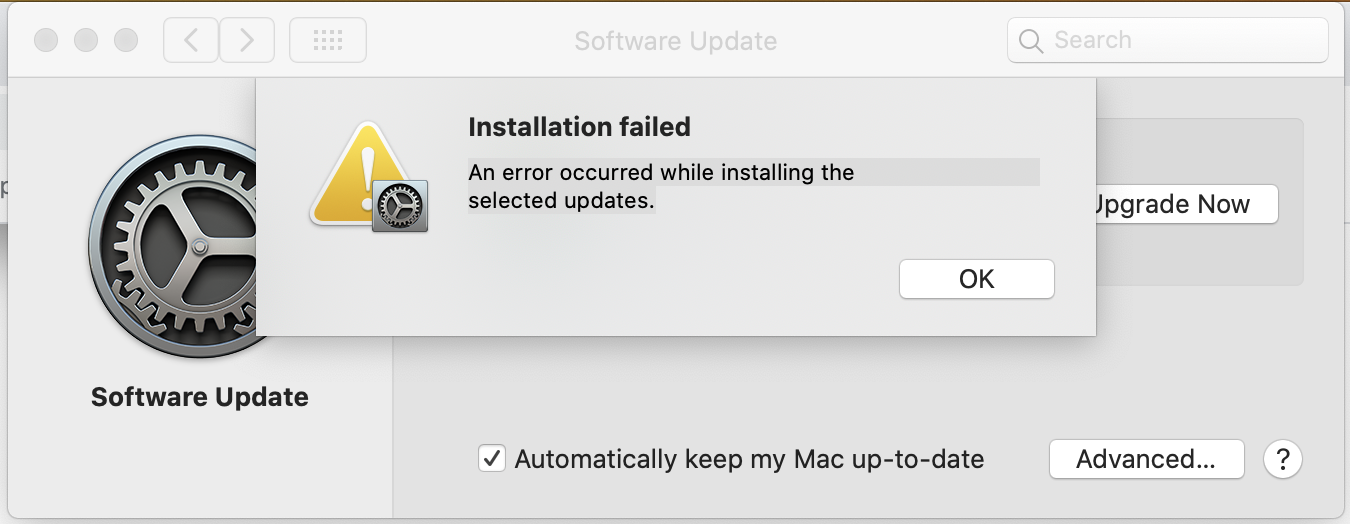Screen dimensions: 1350x524
Task: Show all preferences with the grid button
Action: point(328,40)
